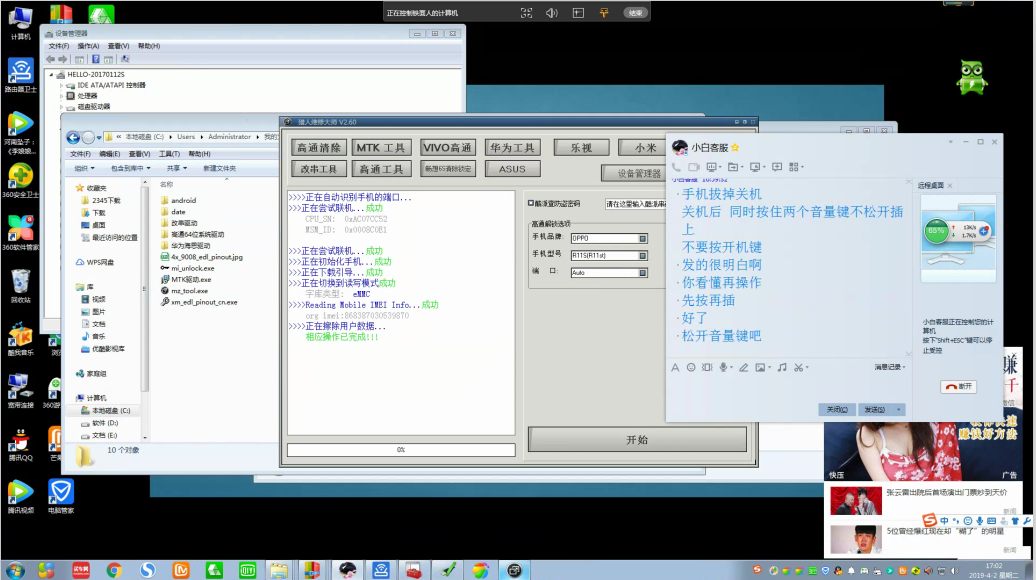Click the help icon in Device Manager toolbar
Viewport: 1036px width, 580px height.
pyautogui.click(x=96, y=59)
